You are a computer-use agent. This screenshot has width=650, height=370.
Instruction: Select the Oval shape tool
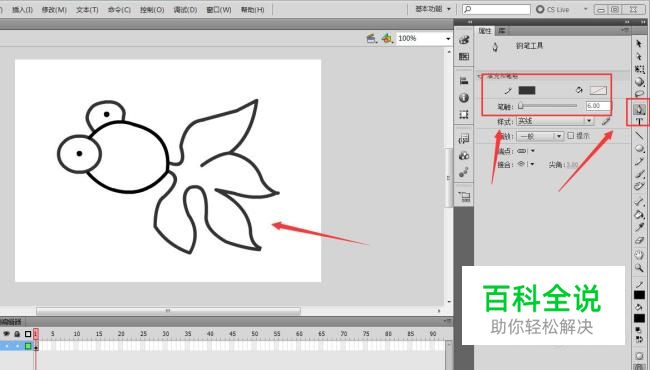pos(639,148)
